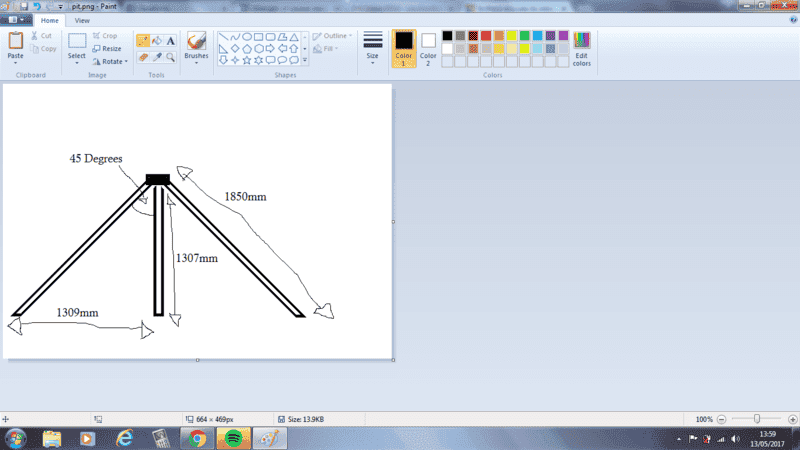Select the Pencil tool
This screenshot has width=800, height=450.
click(x=142, y=41)
